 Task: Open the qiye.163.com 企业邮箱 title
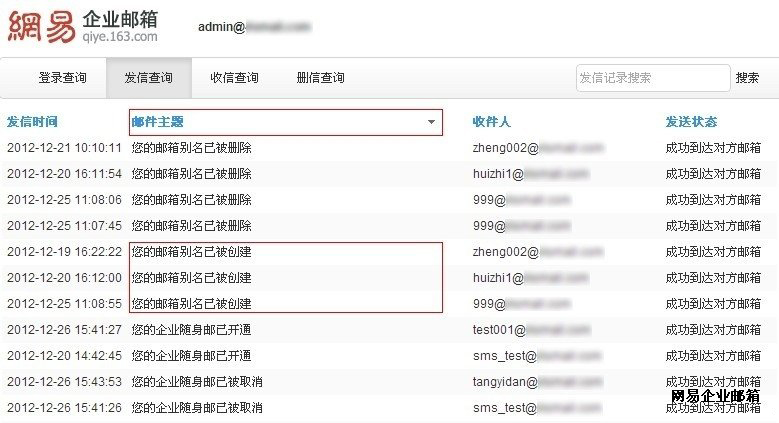click(120, 27)
